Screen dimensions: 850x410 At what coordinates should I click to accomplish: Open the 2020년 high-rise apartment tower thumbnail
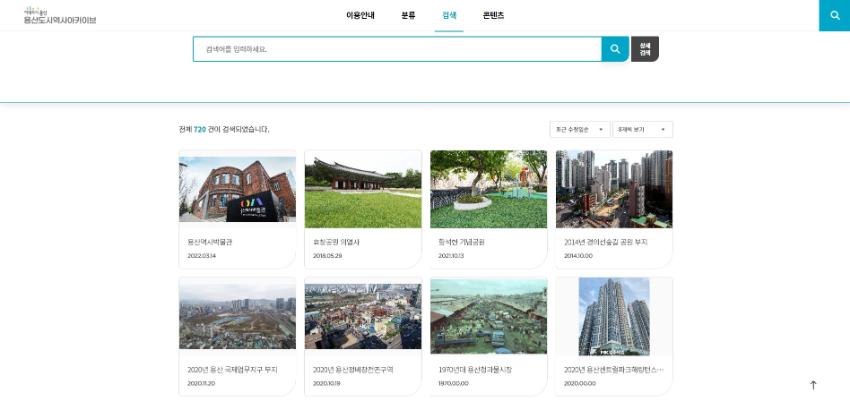[x=614, y=317]
